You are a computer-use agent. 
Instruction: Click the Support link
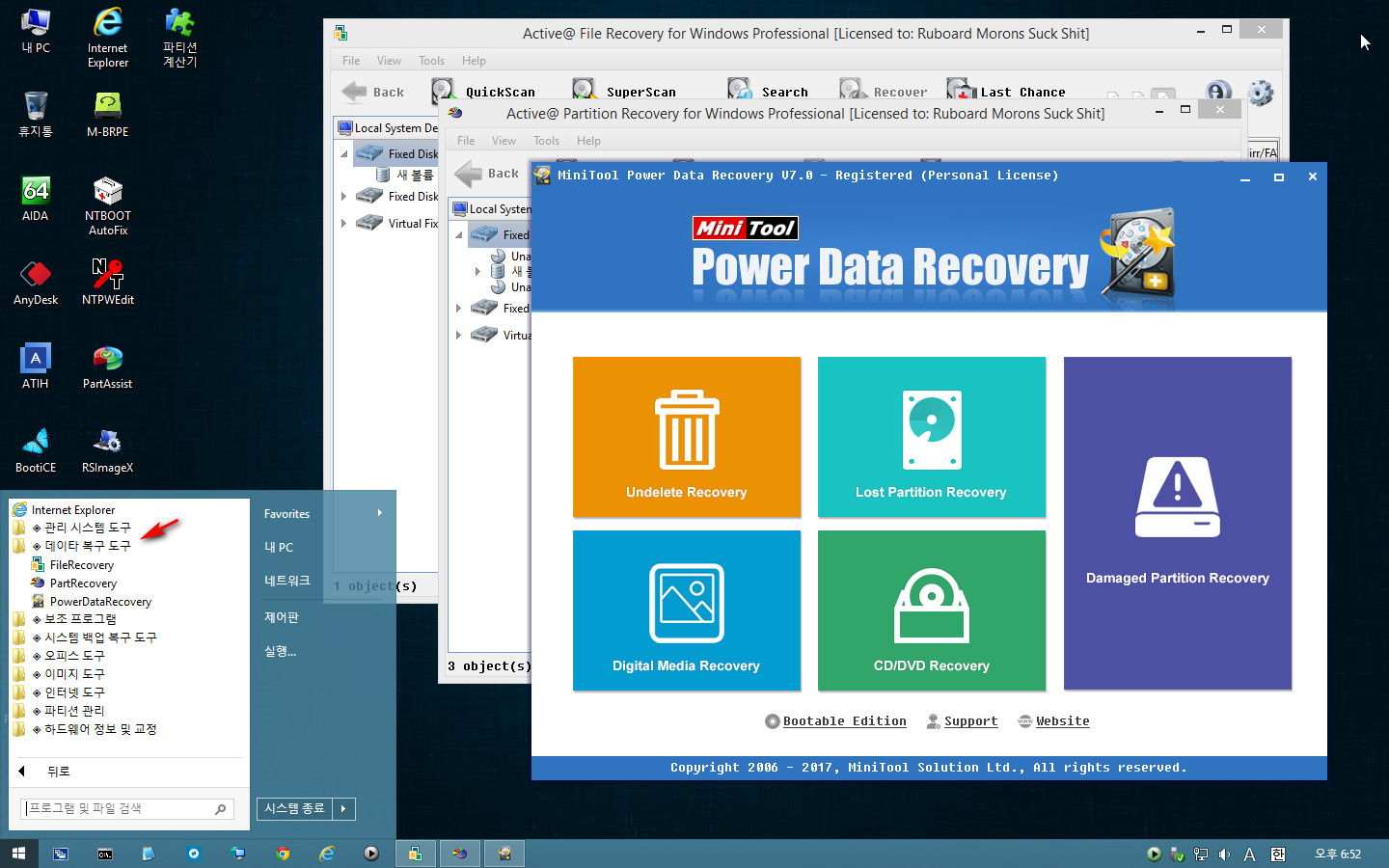(962, 721)
